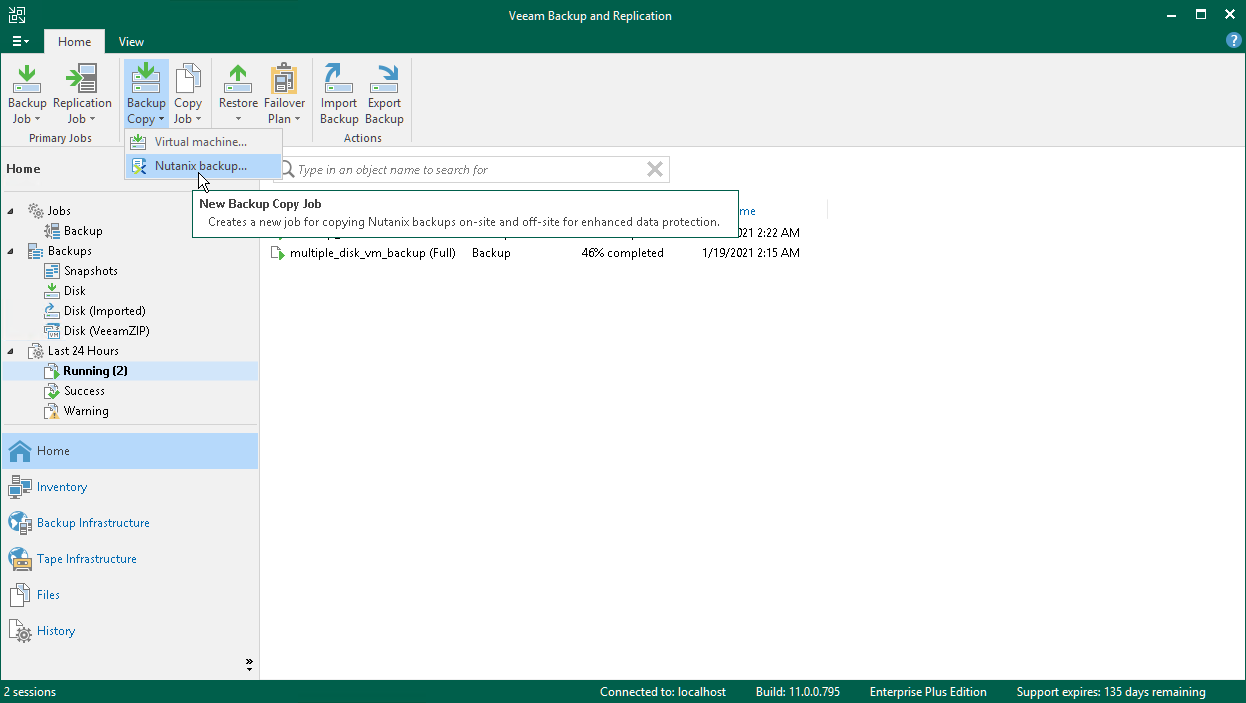
Task: Click Build: 11.0.0.795 status text
Action: pos(798,692)
